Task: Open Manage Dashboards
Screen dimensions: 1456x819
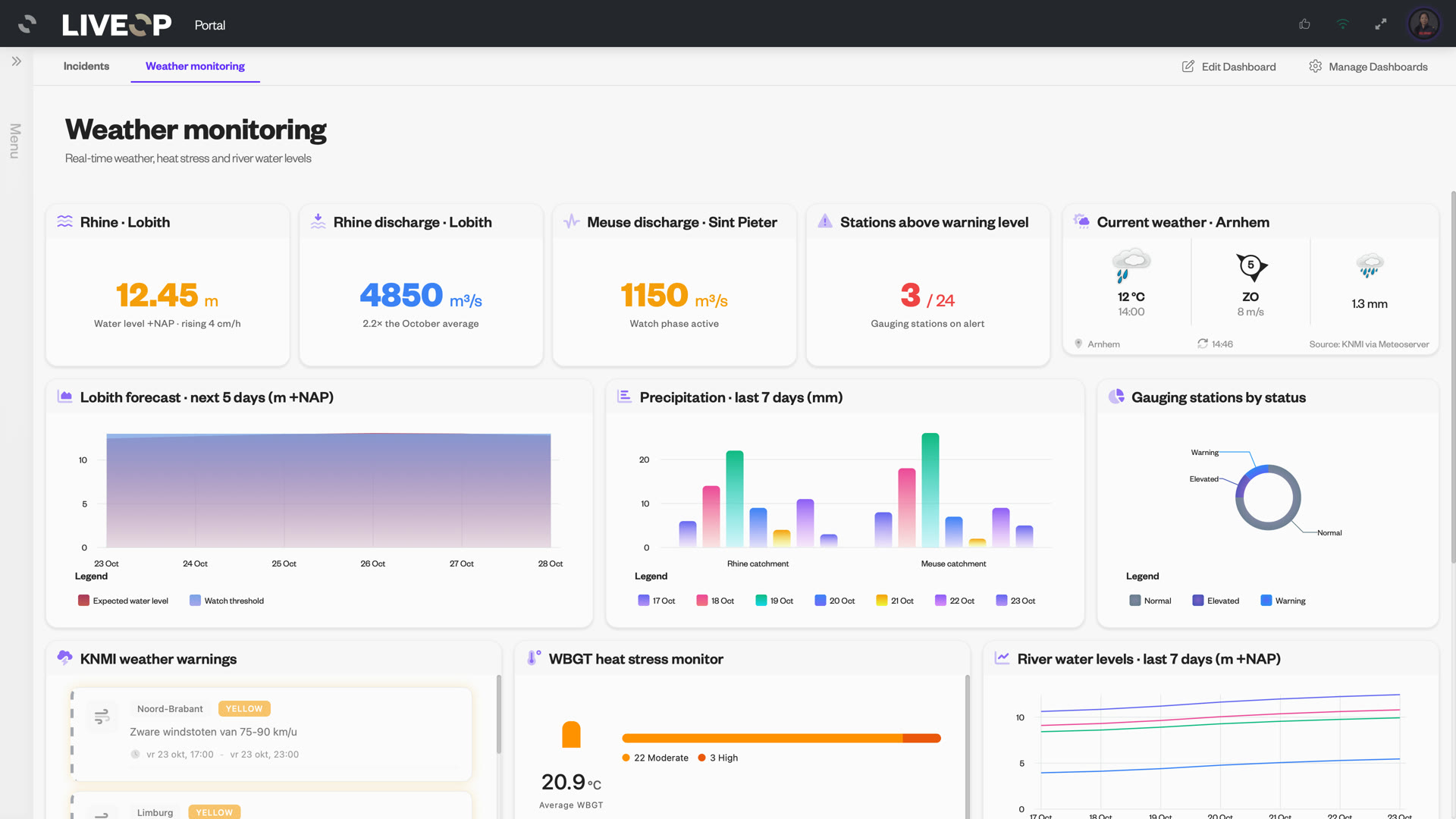Action: (1368, 67)
